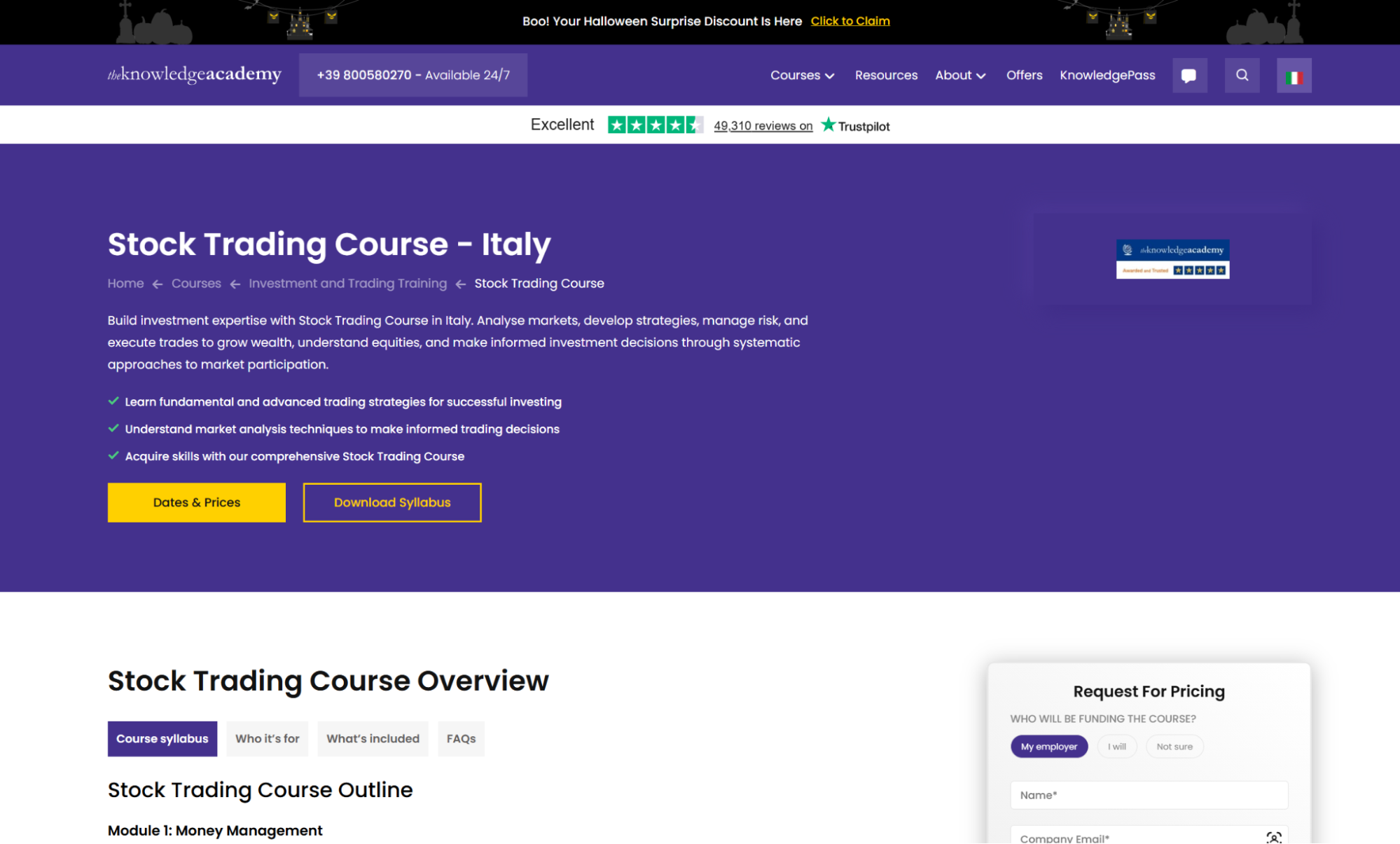Expand the About dropdown menu
This screenshot has width=1400, height=844.
coord(960,75)
